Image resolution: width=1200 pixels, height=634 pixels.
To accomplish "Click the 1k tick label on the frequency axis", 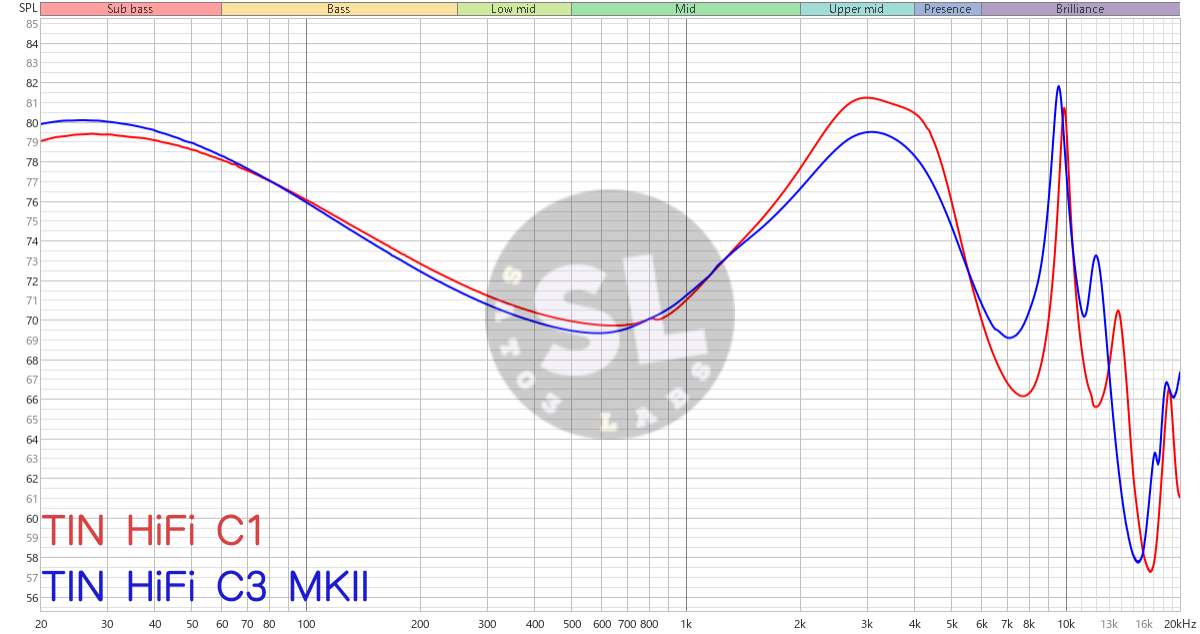I will point(686,623).
